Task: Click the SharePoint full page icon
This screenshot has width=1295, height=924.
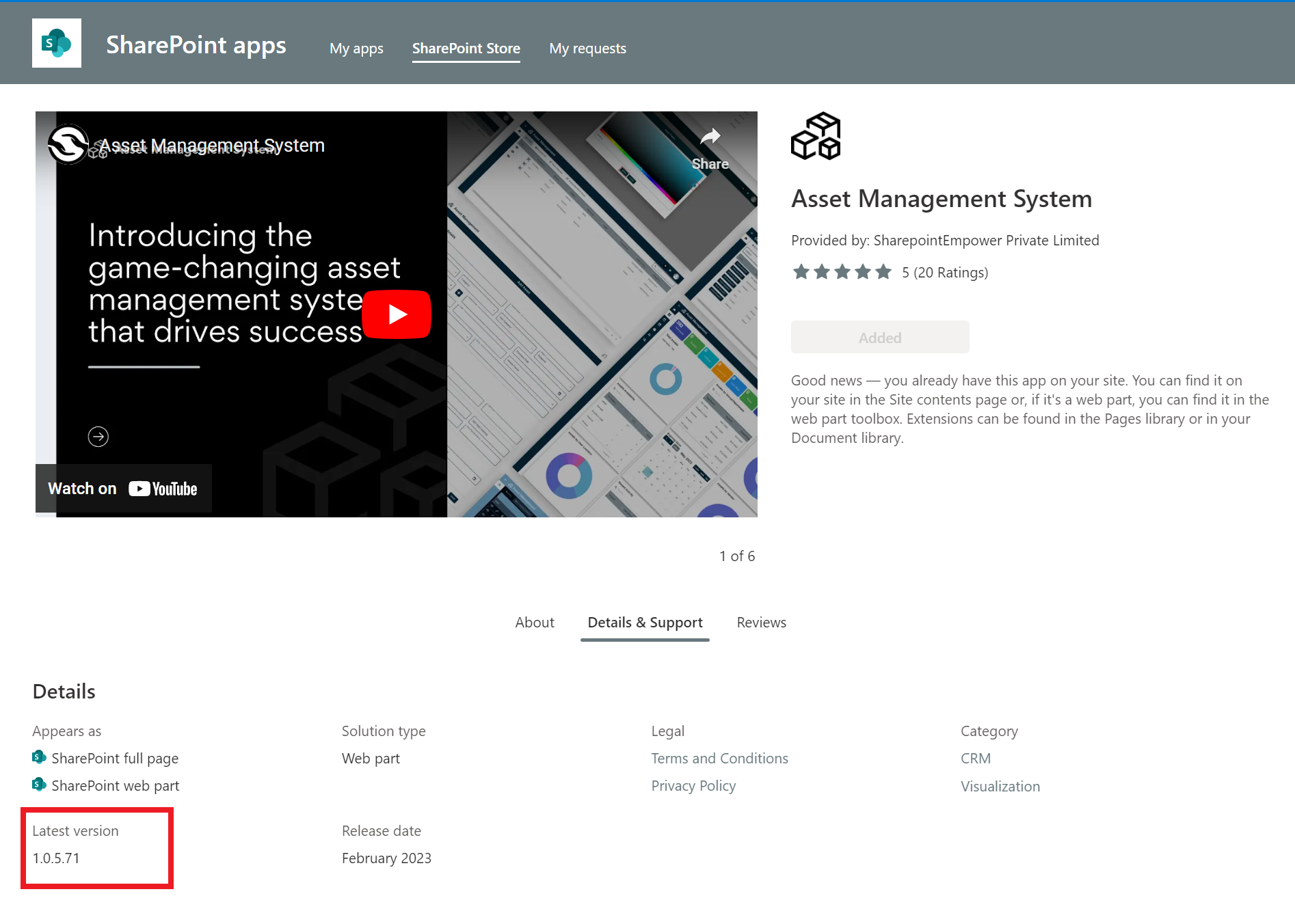Action: pyautogui.click(x=39, y=757)
